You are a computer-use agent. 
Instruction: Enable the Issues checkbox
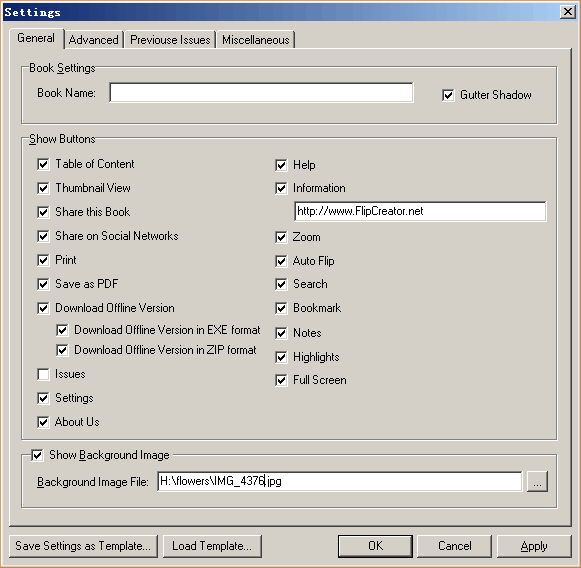pyautogui.click(x=43, y=374)
